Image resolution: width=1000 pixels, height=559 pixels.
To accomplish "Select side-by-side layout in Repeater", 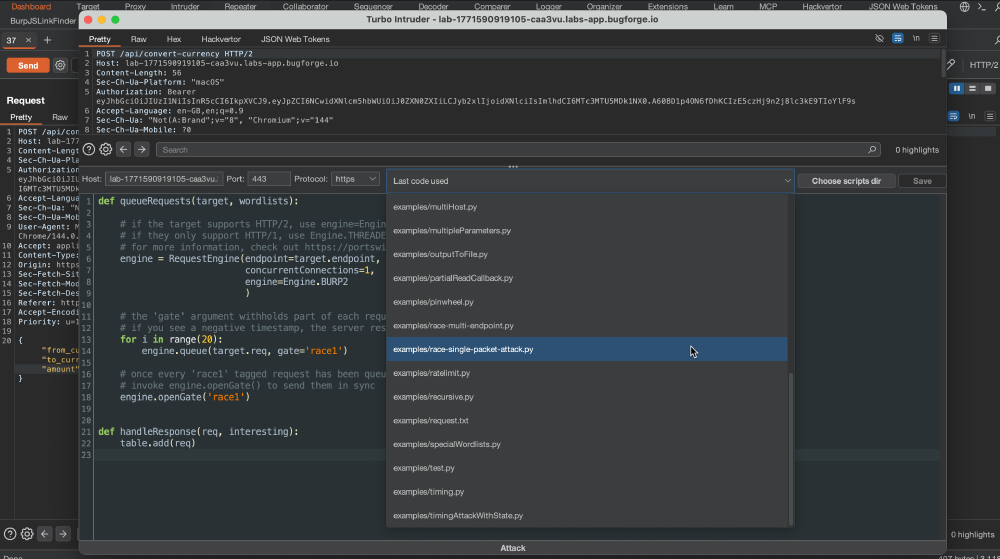I will 957,89.
